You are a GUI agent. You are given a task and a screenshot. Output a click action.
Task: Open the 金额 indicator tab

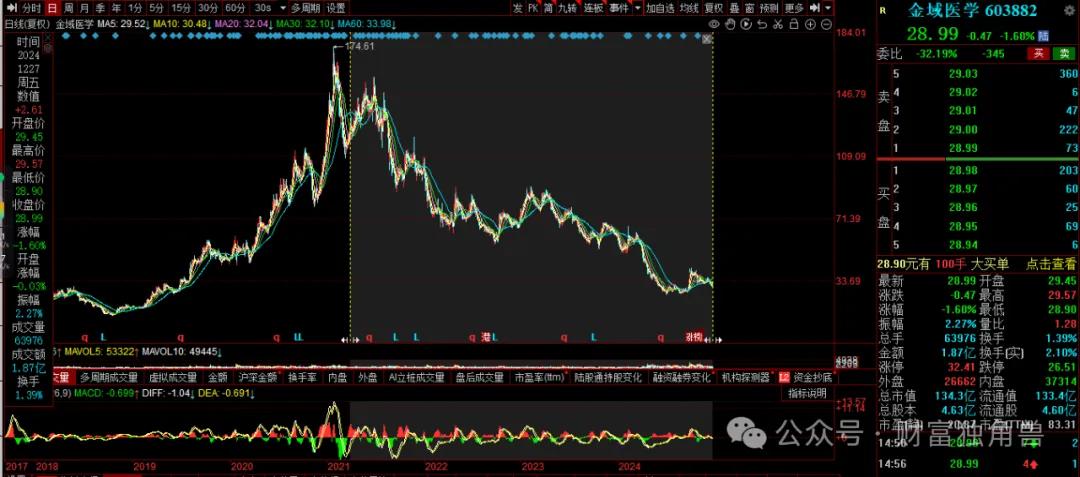218,377
